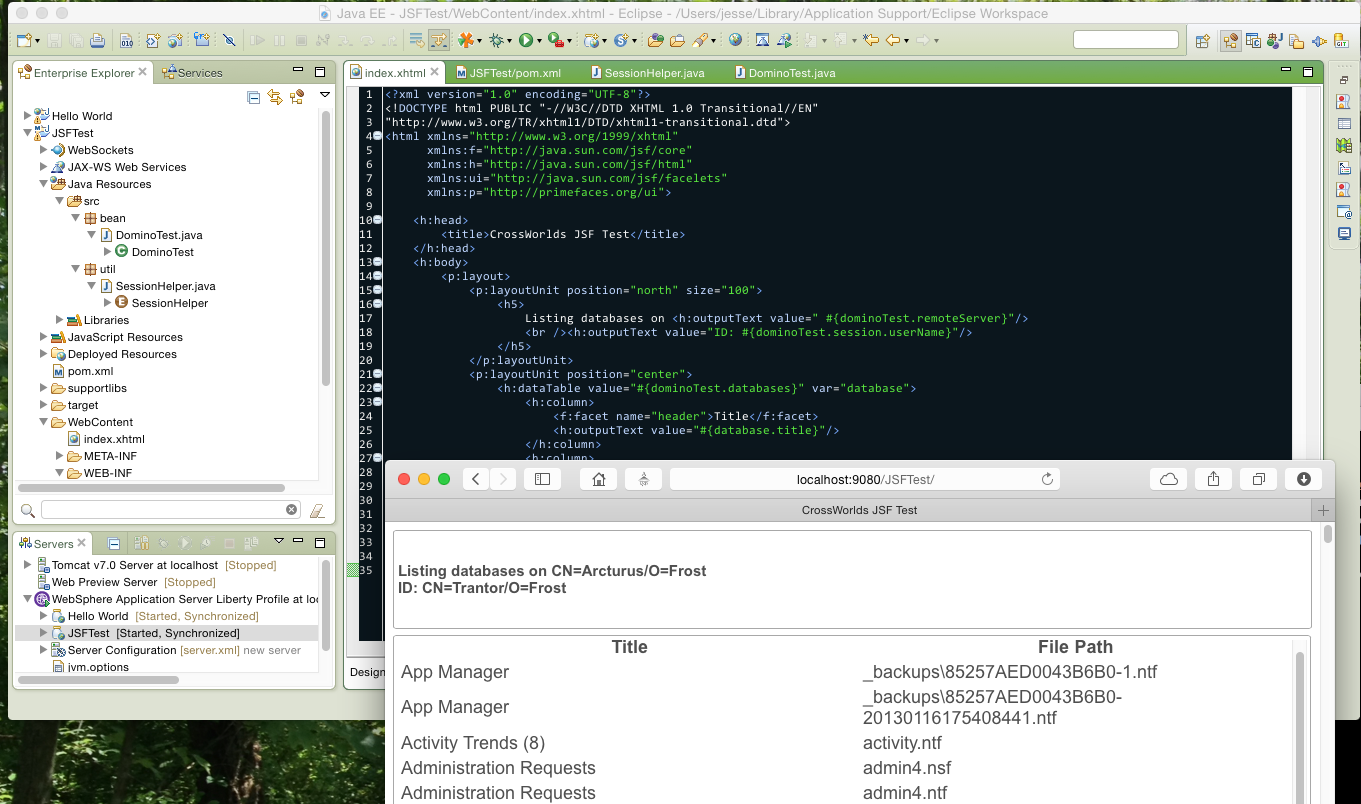1361x804 pixels.
Task: Collapse the Java Resources tree node
Action: point(43,184)
